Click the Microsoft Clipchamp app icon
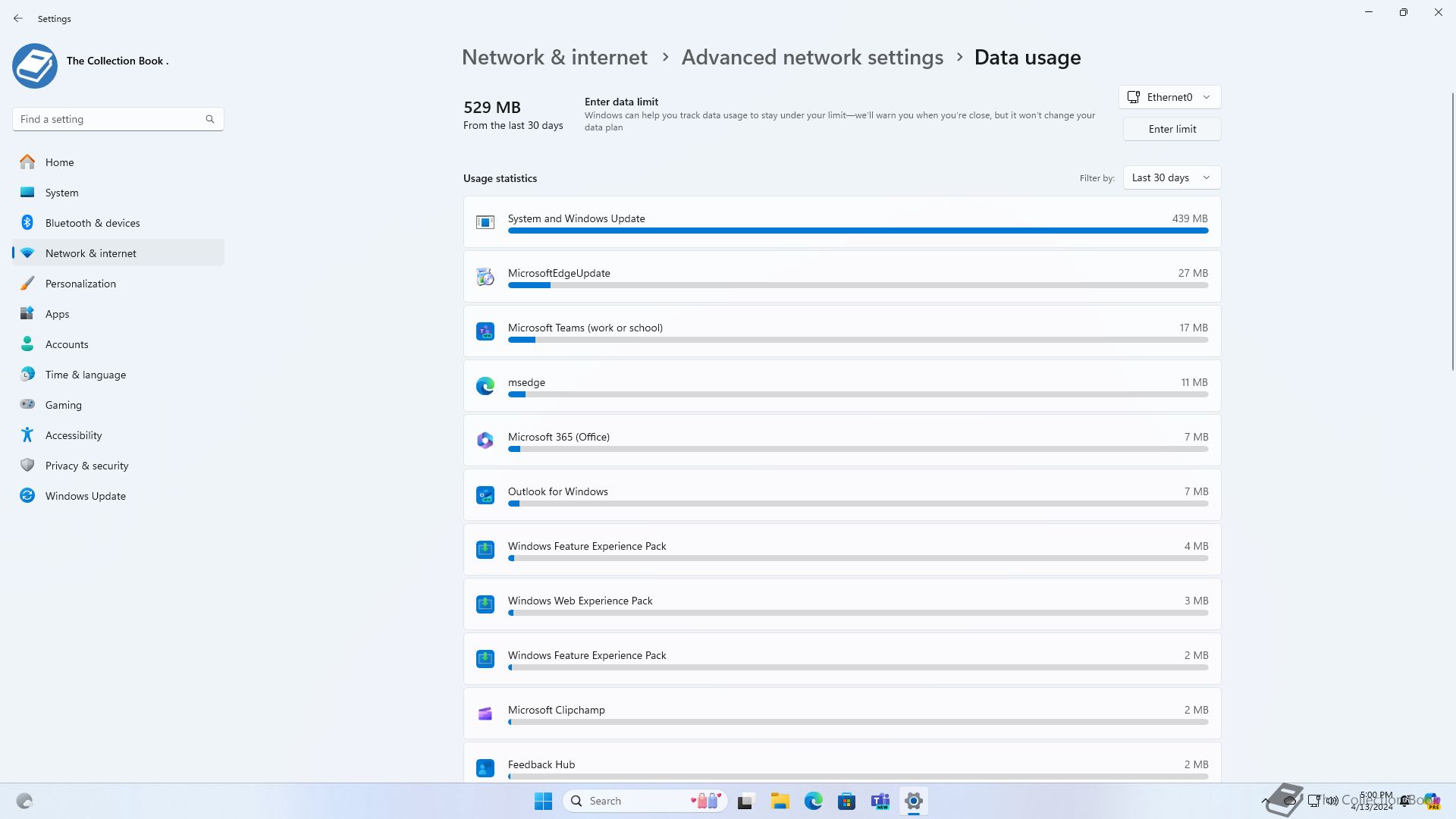1456x819 pixels. click(485, 714)
